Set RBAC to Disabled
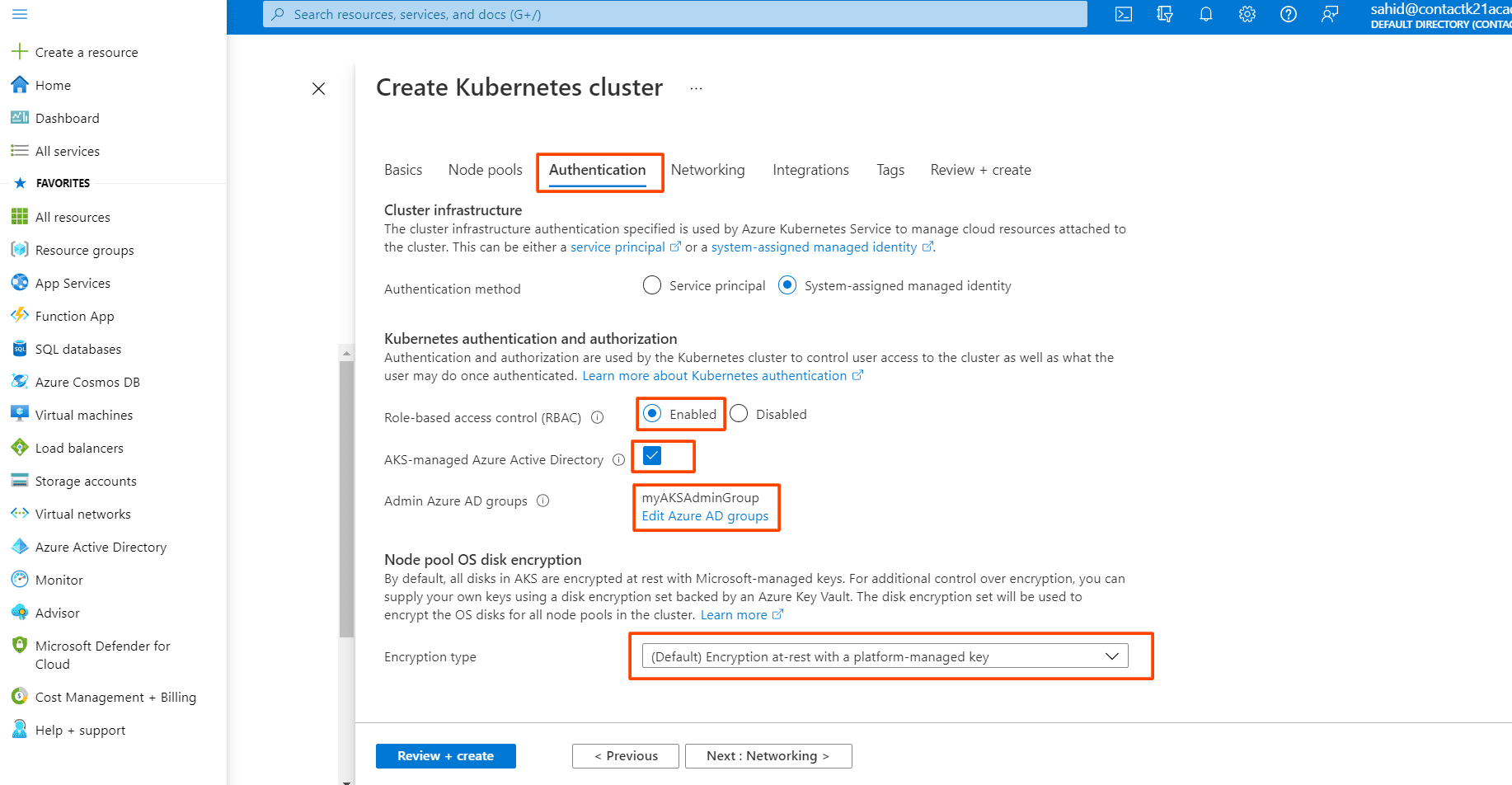 739,414
